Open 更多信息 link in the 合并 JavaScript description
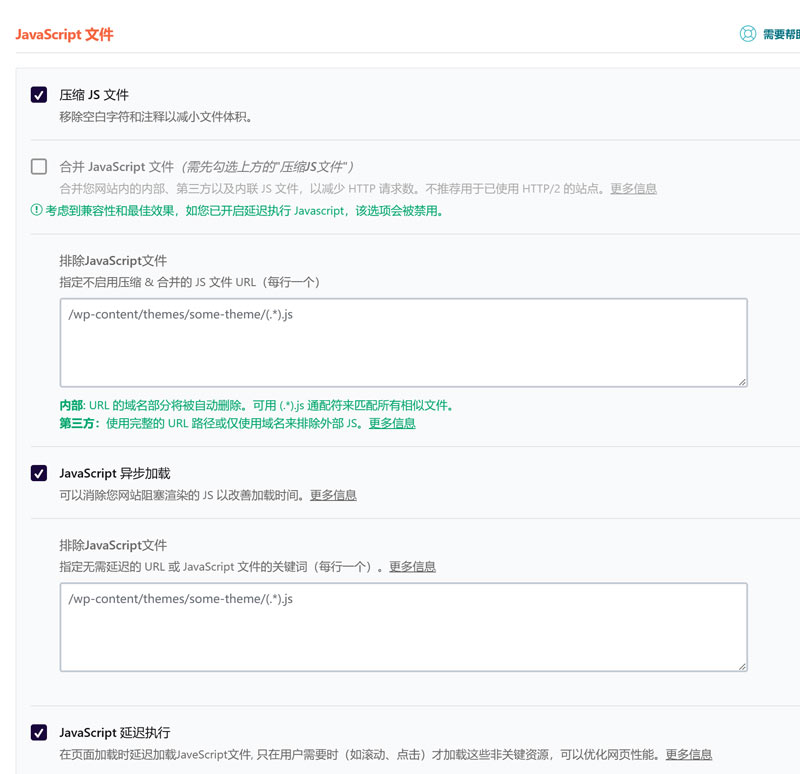Viewport: 800px width, 774px height. coord(633,189)
